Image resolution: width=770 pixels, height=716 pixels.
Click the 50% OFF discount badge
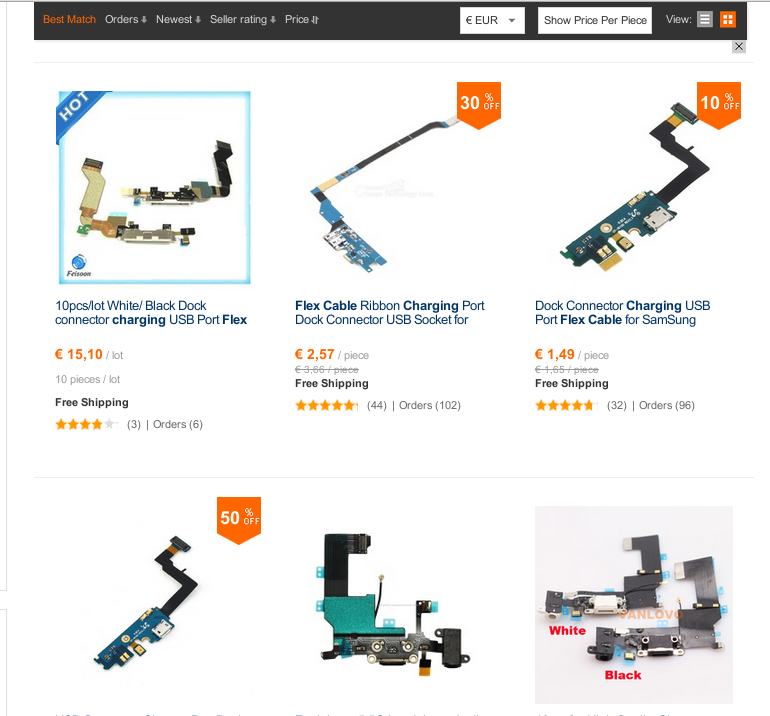[x=239, y=520]
